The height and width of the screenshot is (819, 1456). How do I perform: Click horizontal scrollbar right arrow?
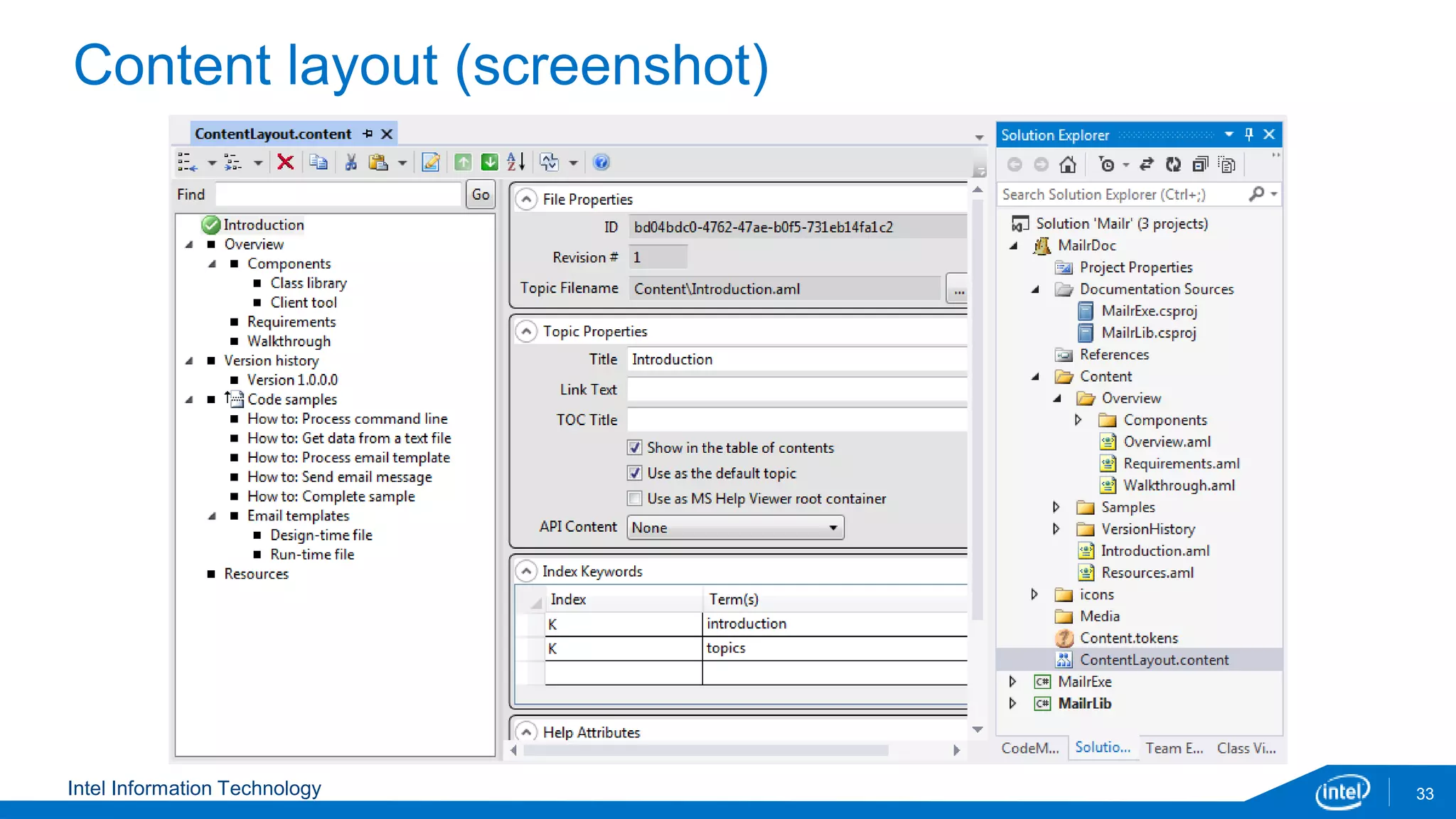[x=956, y=750]
